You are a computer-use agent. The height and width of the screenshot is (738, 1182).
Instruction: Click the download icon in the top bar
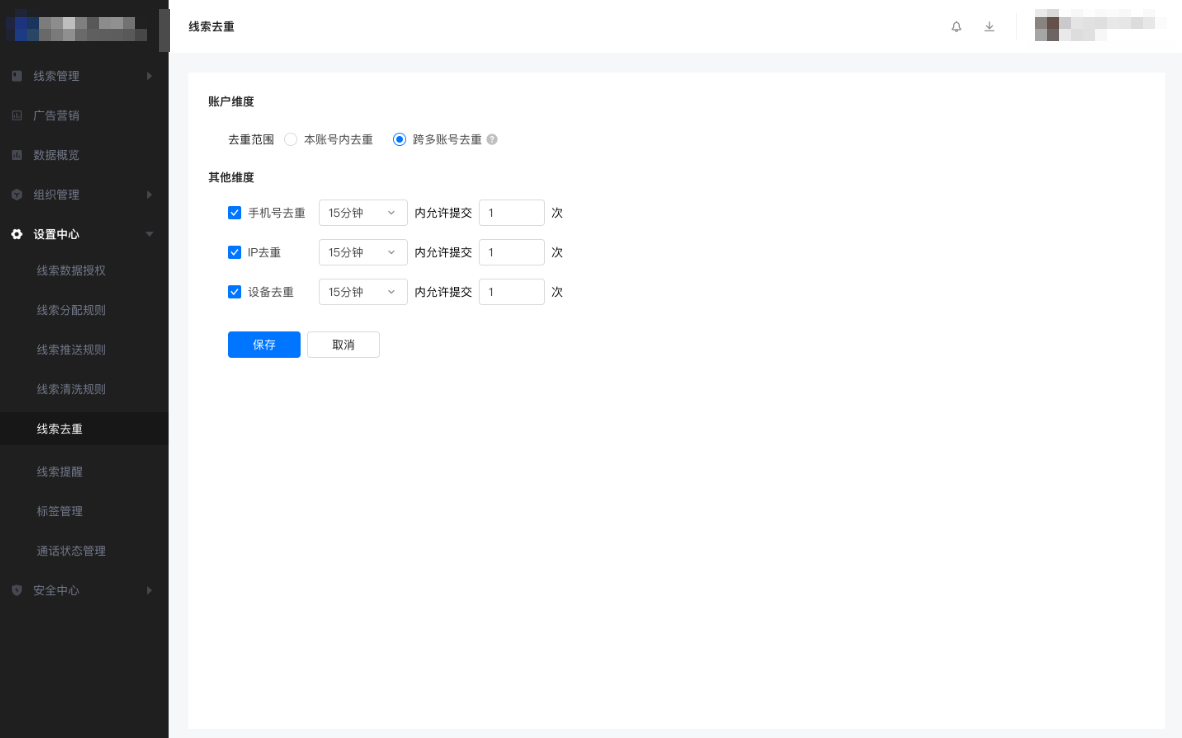coord(989,27)
